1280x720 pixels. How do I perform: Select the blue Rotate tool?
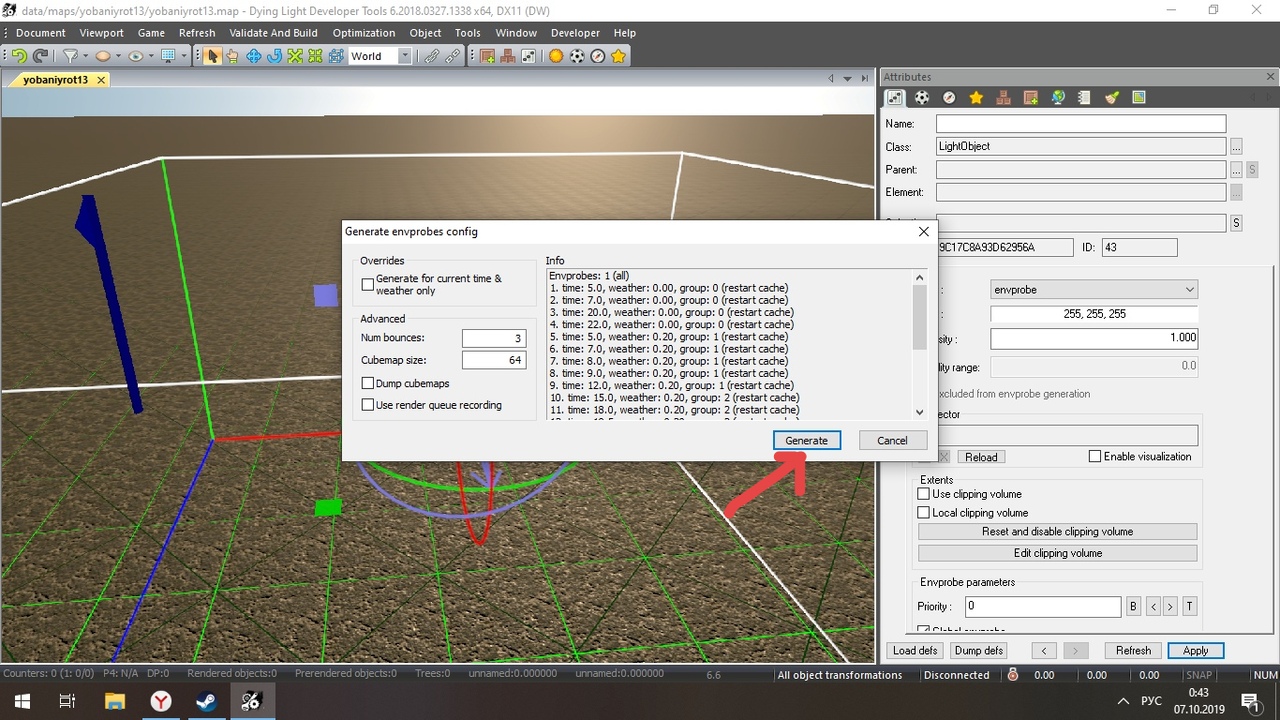274,56
